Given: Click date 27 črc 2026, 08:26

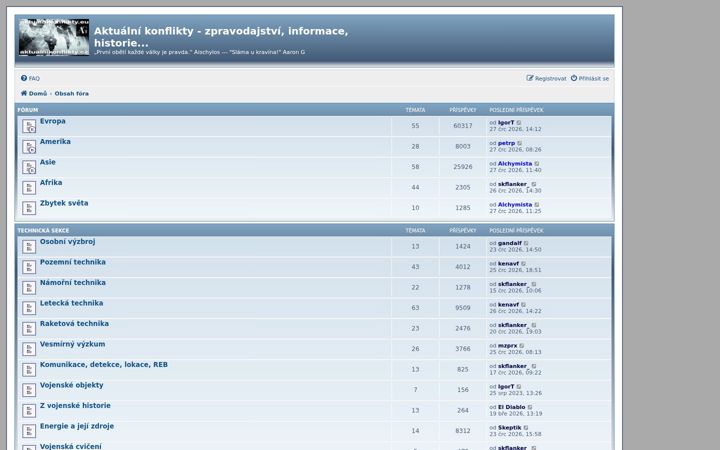Looking at the screenshot, I should coord(515,150).
